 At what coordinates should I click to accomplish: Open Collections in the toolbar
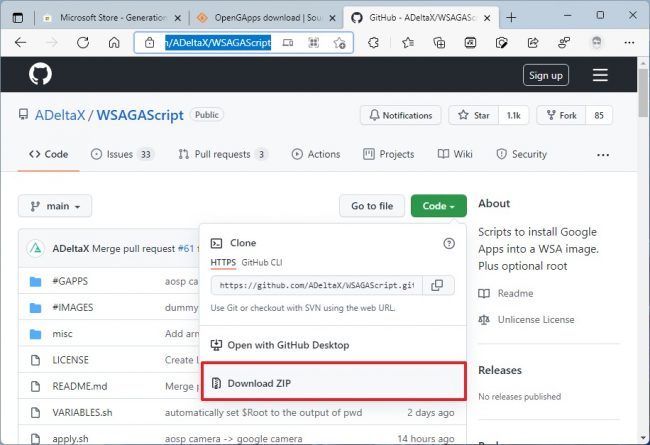tap(439, 42)
